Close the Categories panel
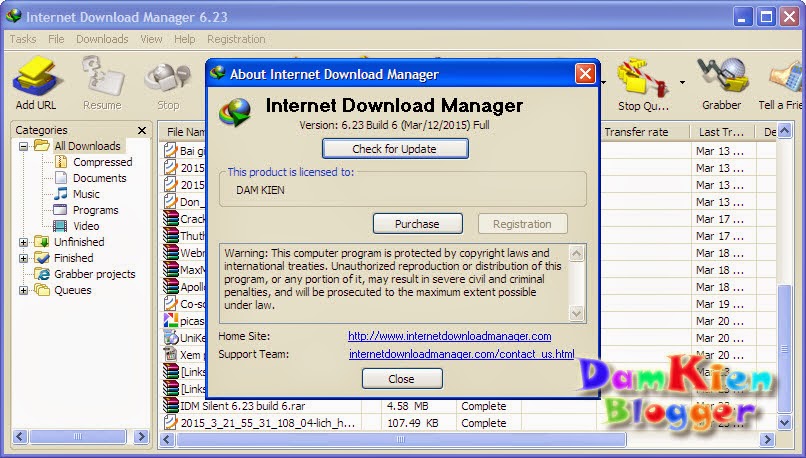The height and width of the screenshot is (458, 806). click(142, 131)
